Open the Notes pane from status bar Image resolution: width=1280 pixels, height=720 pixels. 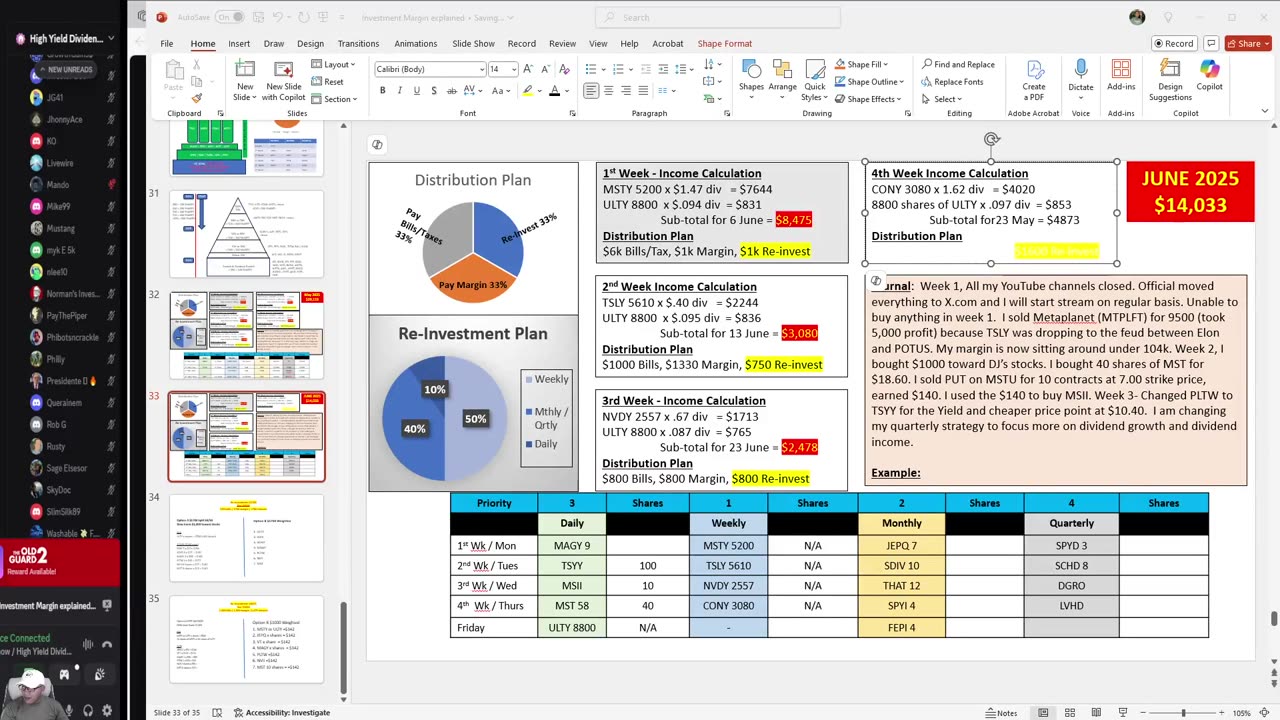click(x=1001, y=713)
